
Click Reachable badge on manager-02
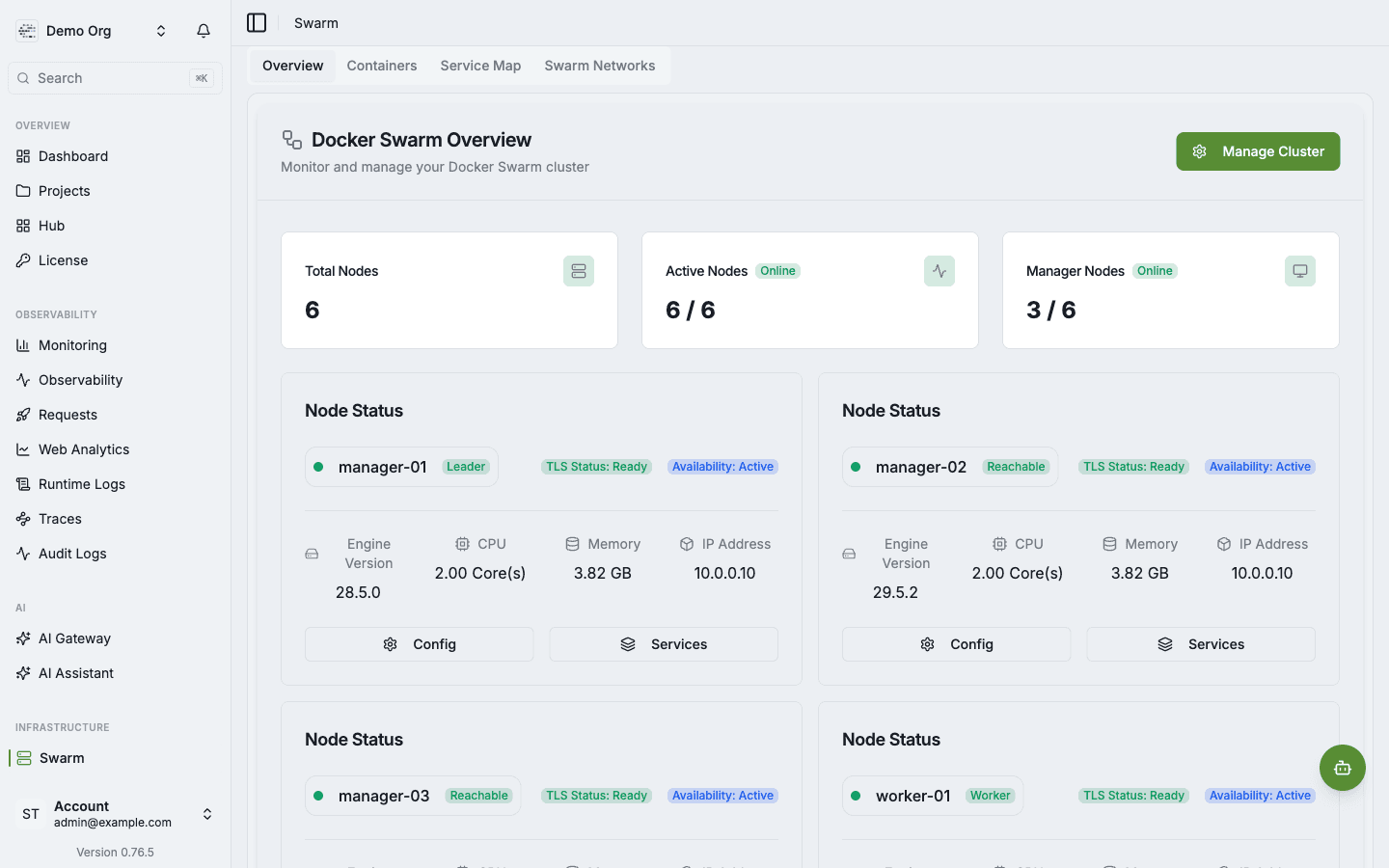(1016, 467)
